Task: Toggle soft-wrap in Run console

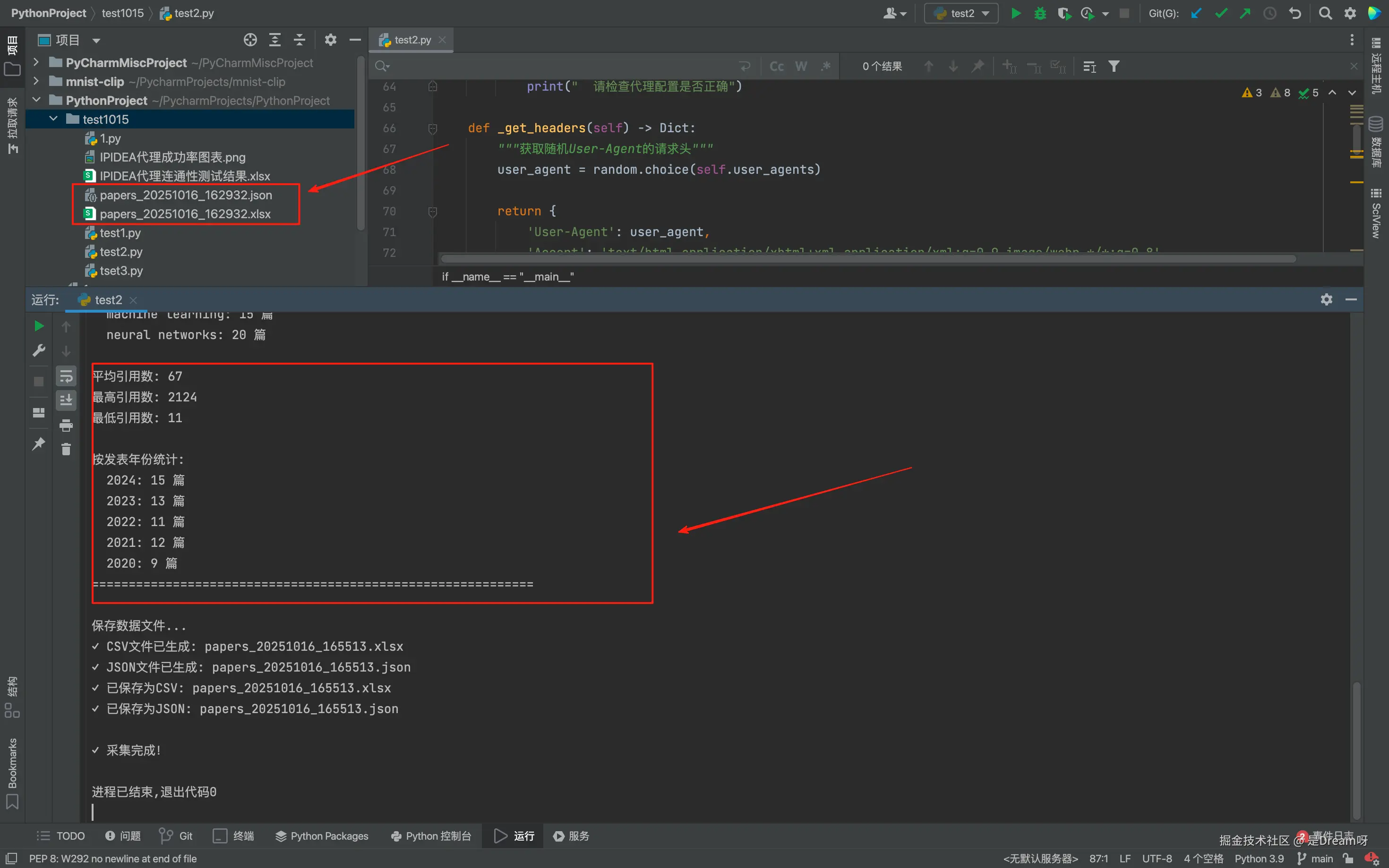Action: [x=66, y=376]
